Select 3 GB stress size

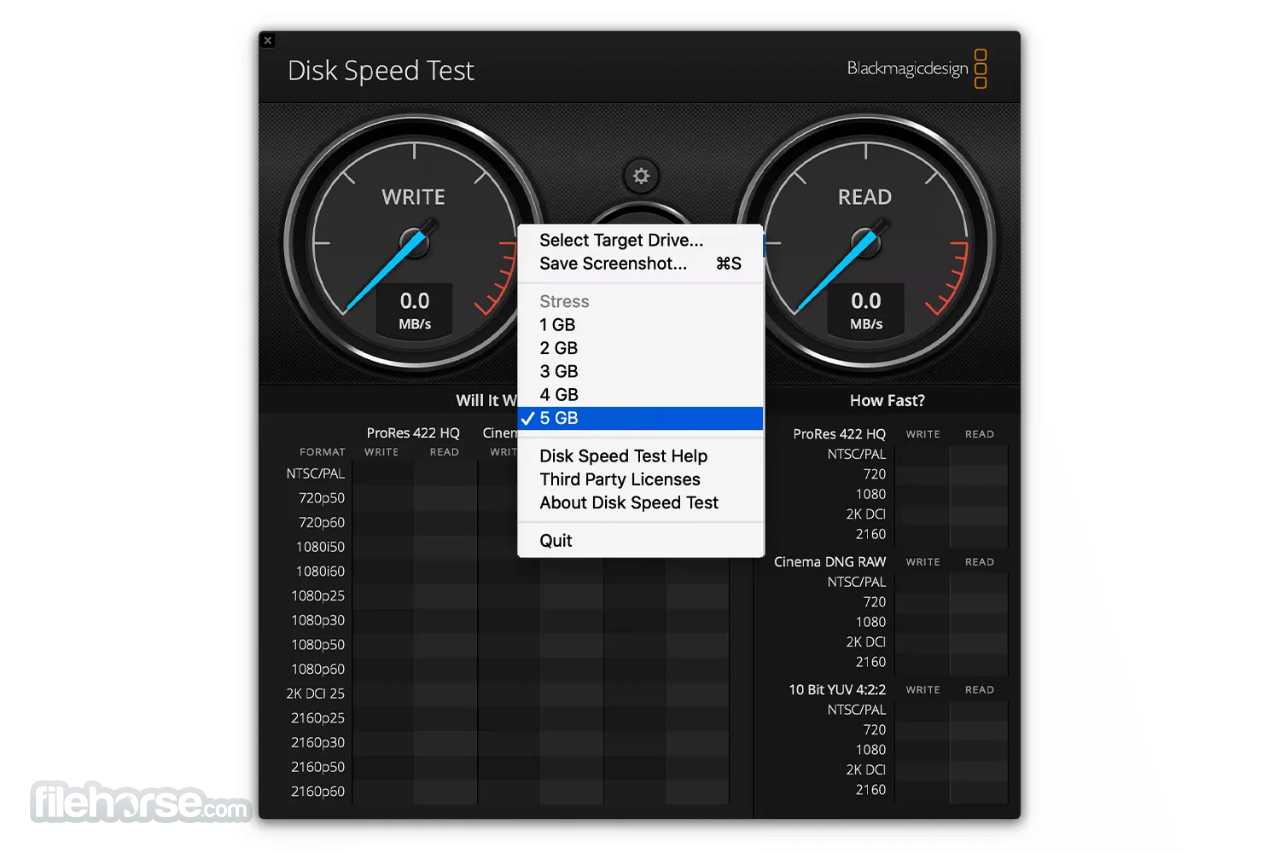tap(640, 371)
